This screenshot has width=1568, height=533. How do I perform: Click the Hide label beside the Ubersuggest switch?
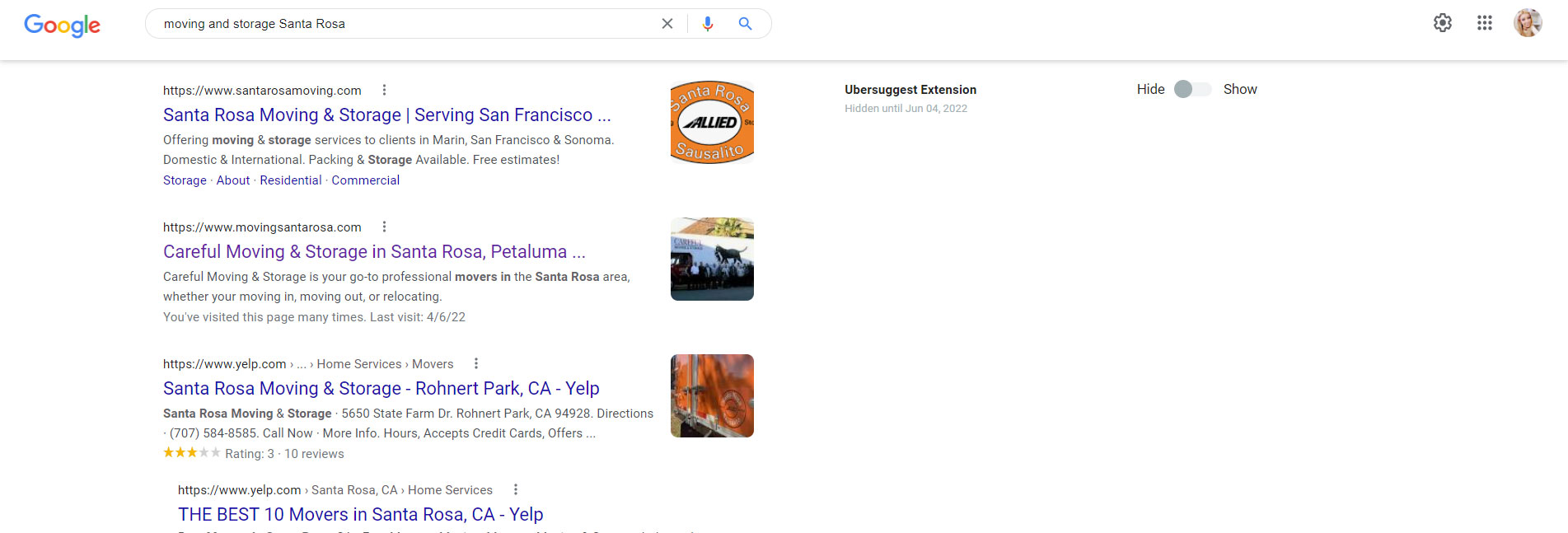pyautogui.click(x=1151, y=89)
